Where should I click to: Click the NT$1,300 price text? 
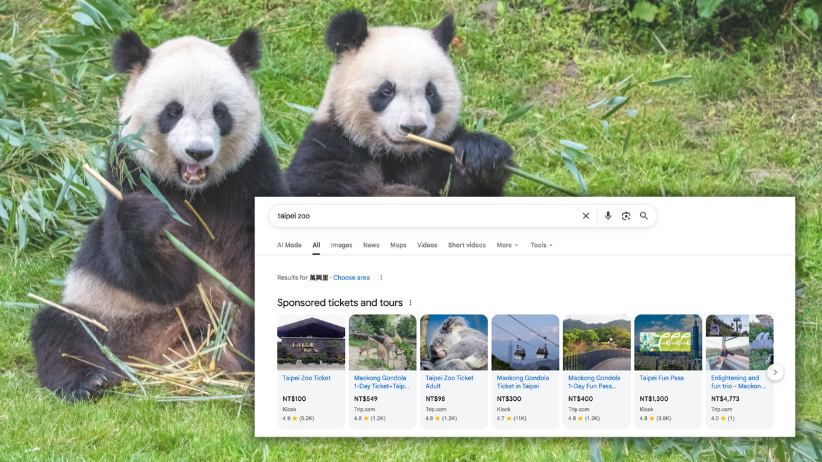coord(654,399)
